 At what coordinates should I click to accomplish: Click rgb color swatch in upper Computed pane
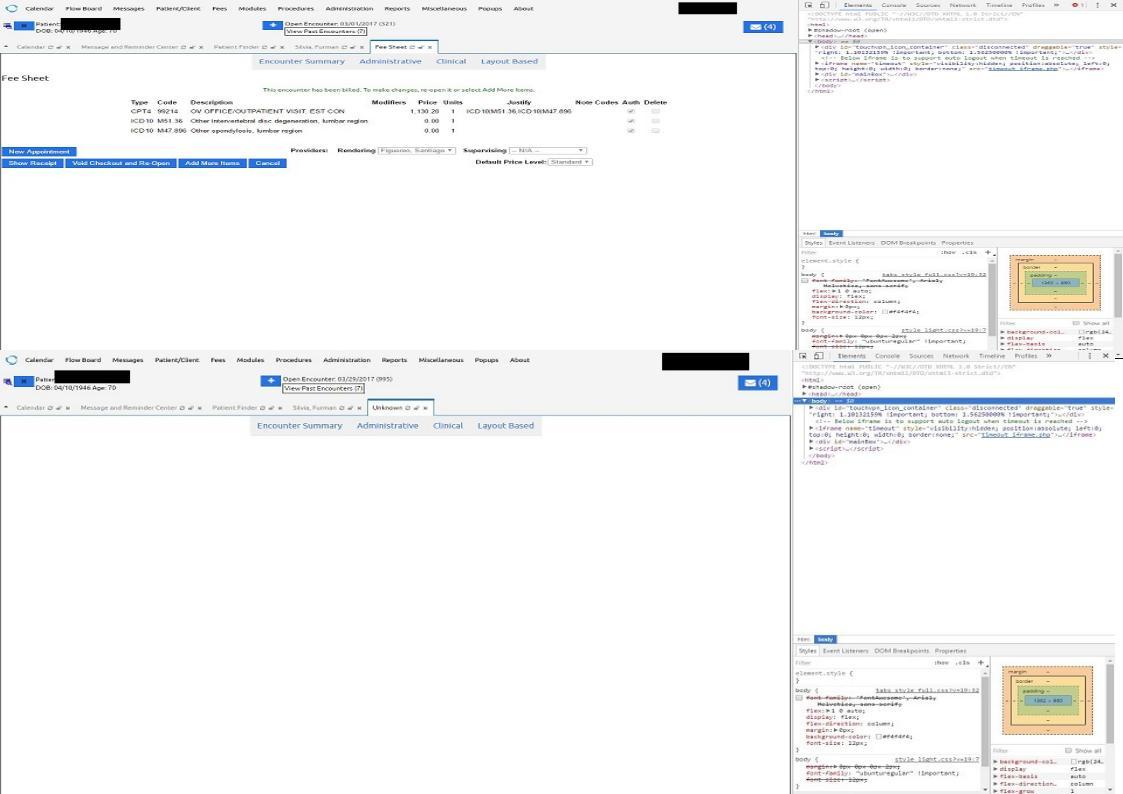[1081, 332]
